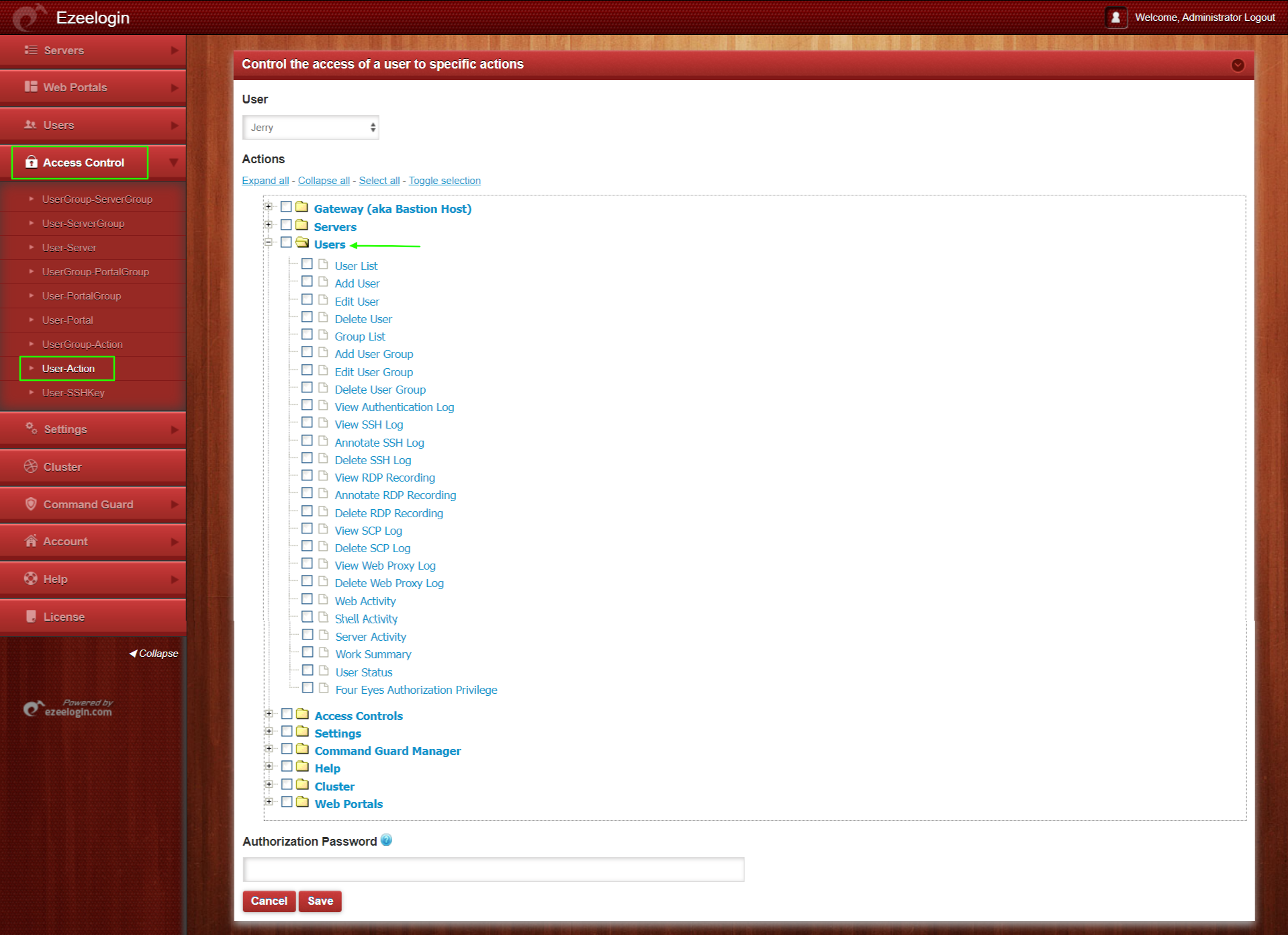Click the Help folder icon in tree
1288x935 pixels.
point(302,766)
